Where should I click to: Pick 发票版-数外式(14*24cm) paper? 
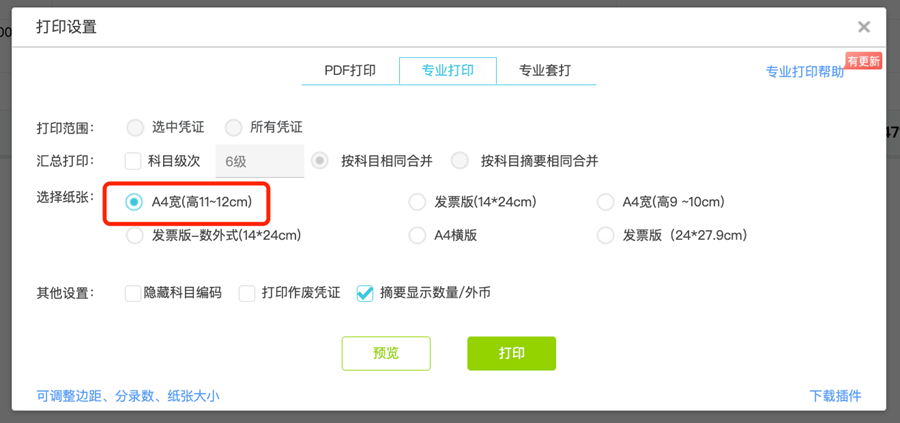(134, 236)
